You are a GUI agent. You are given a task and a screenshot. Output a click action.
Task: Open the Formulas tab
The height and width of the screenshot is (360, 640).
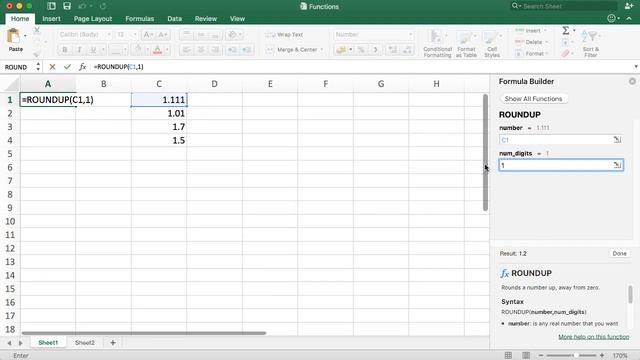click(x=140, y=18)
